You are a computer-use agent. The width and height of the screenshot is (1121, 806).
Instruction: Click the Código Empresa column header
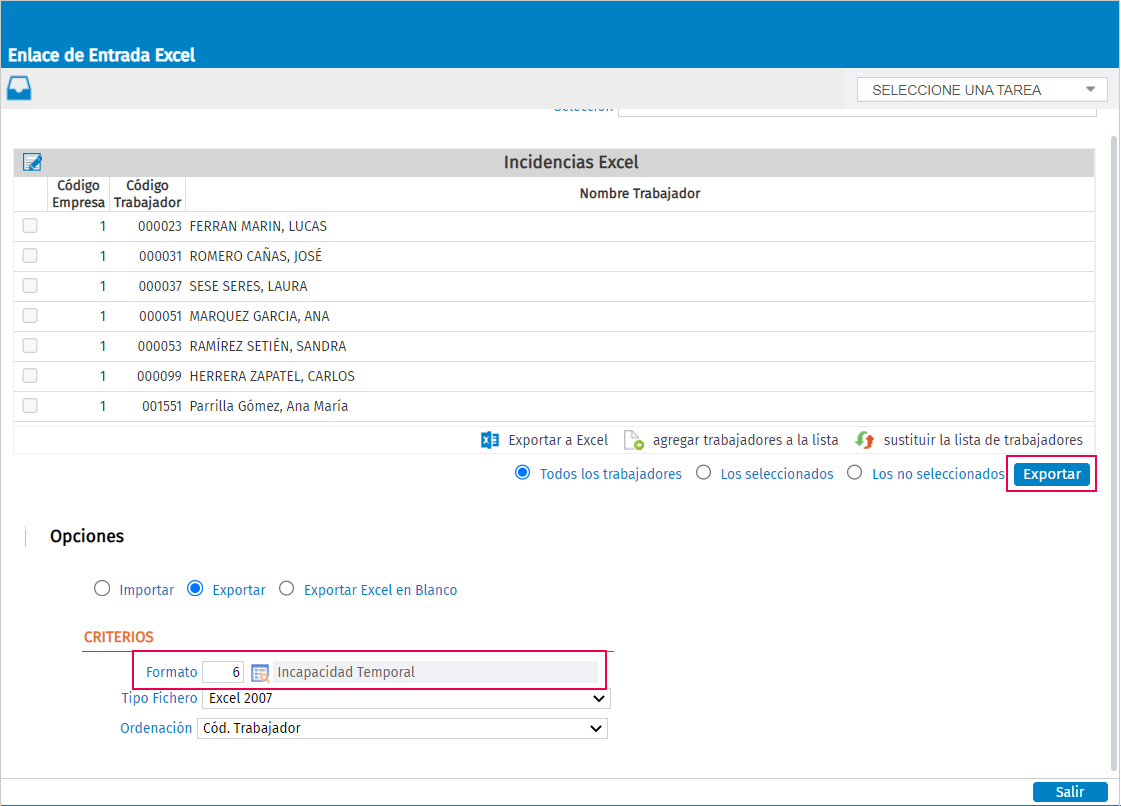[x=79, y=194]
